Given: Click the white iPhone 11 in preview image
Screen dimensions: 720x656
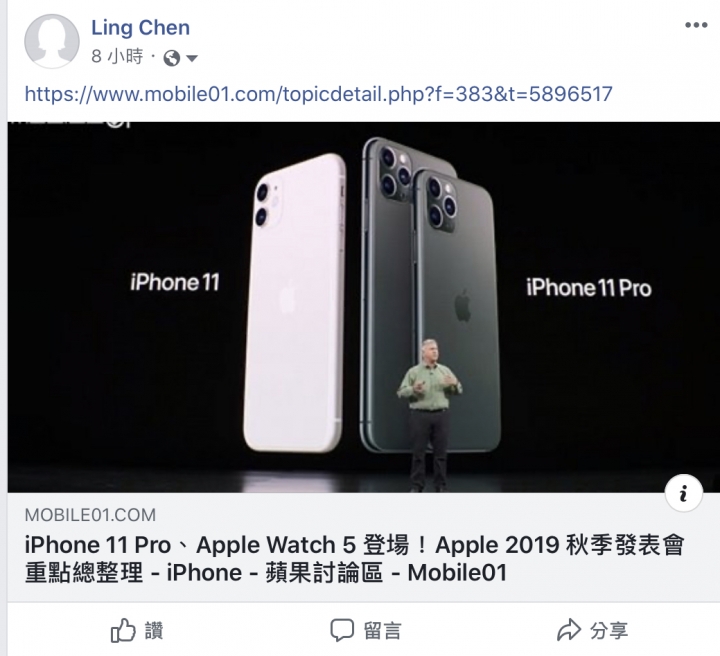Looking at the screenshot, I should point(294,303).
